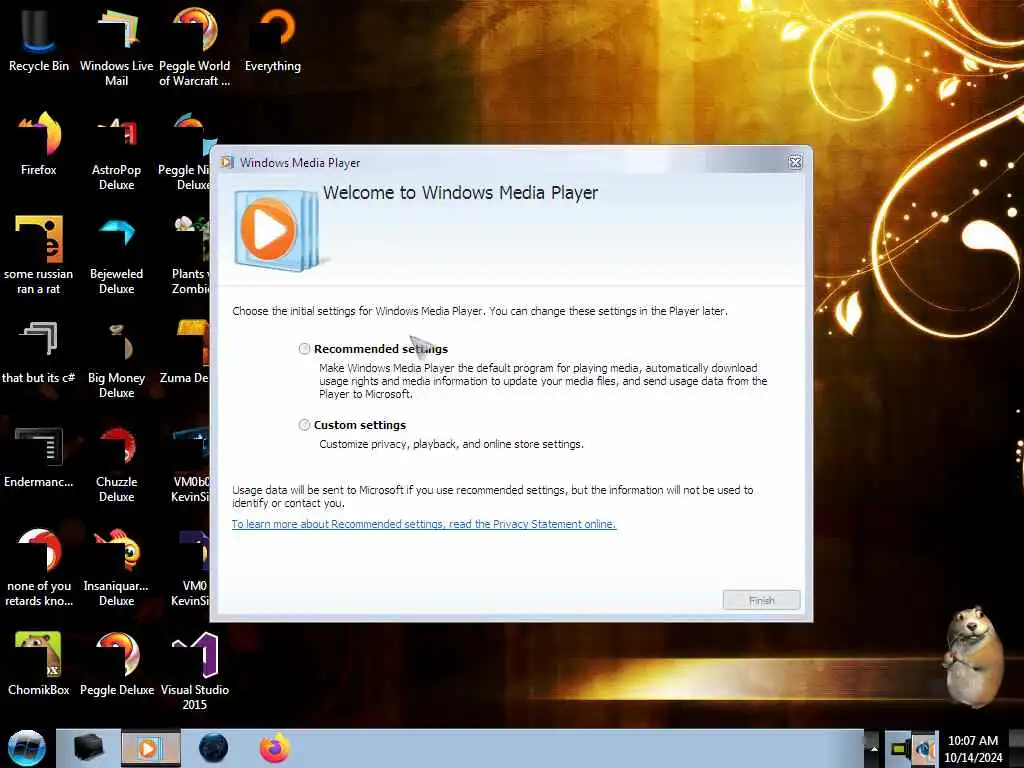Open Zuma Deluxe desktop icon
Screen dimensions: 1024x768
point(185,352)
